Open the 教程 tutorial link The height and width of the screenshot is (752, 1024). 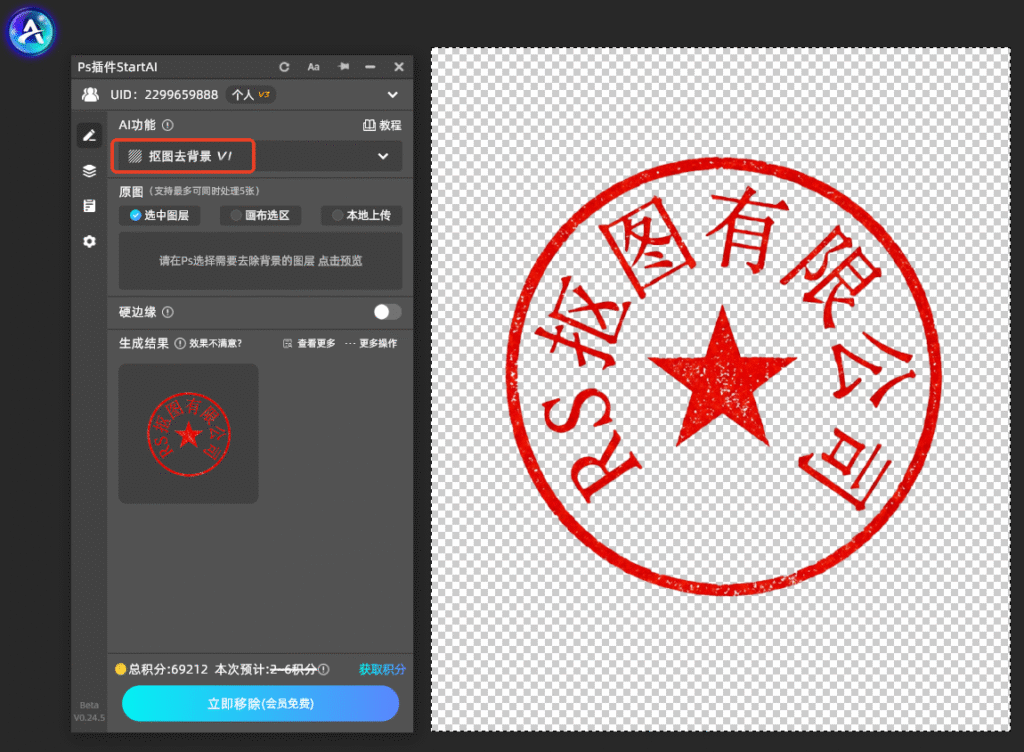(x=382, y=125)
